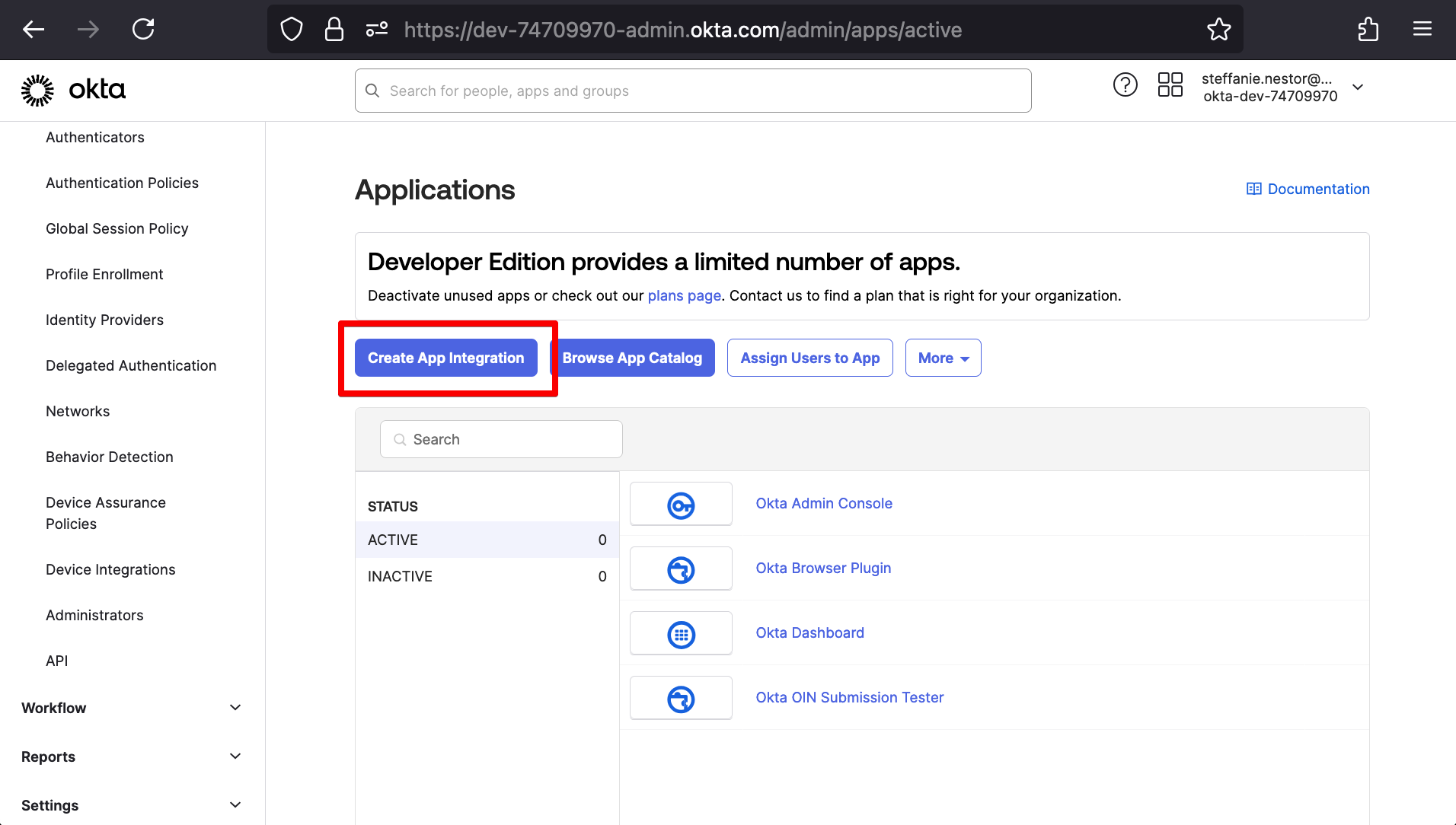This screenshot has height=825, width=1456.
Task: Click the Okta logo
Action: [73, 90]
